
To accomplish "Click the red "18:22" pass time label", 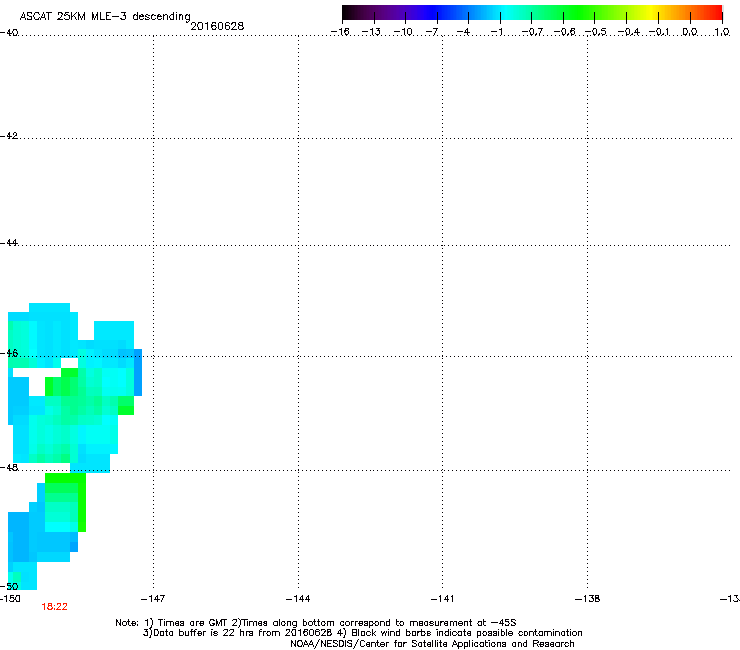I will (x=54, y=607).
